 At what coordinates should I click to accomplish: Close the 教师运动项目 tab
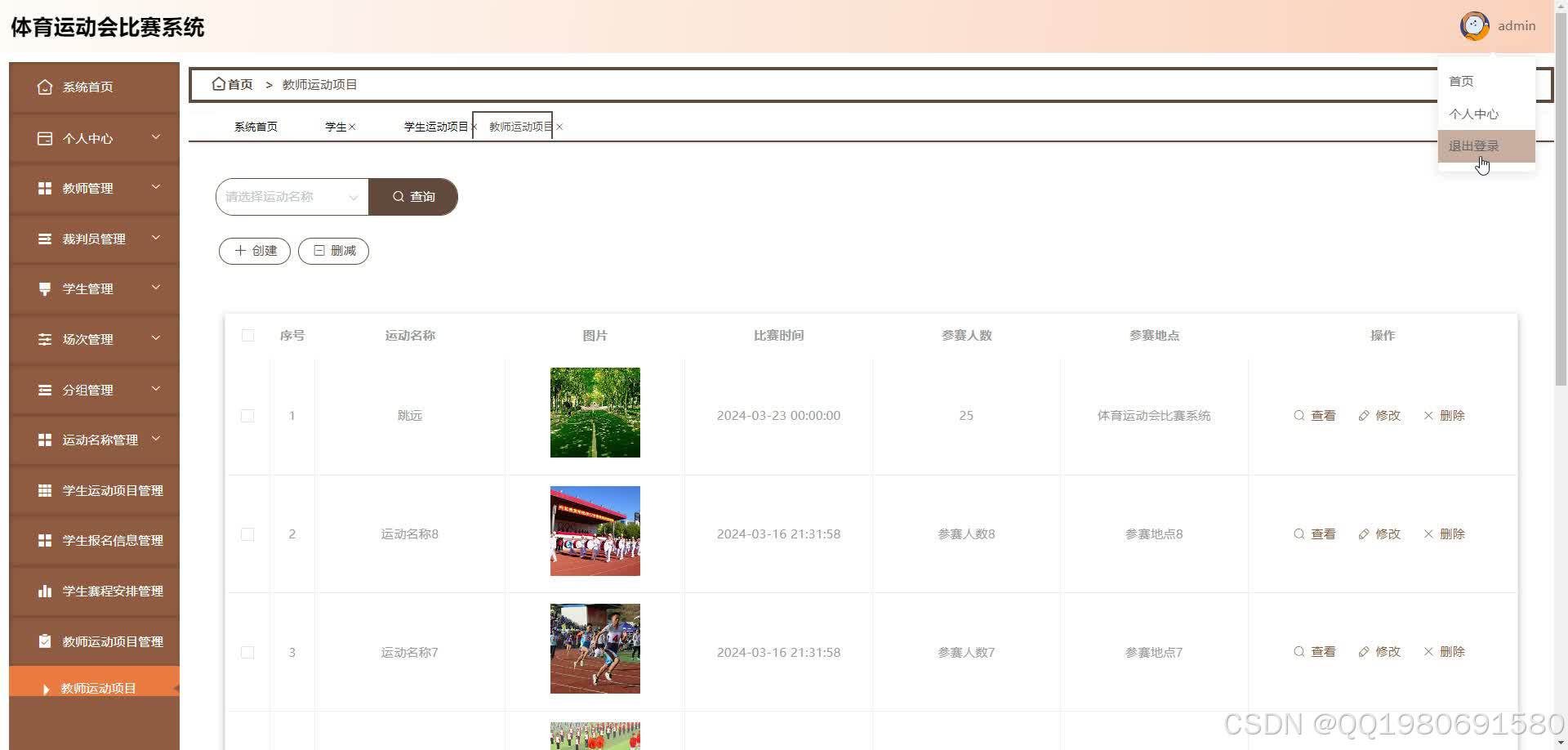coord(559,127)
